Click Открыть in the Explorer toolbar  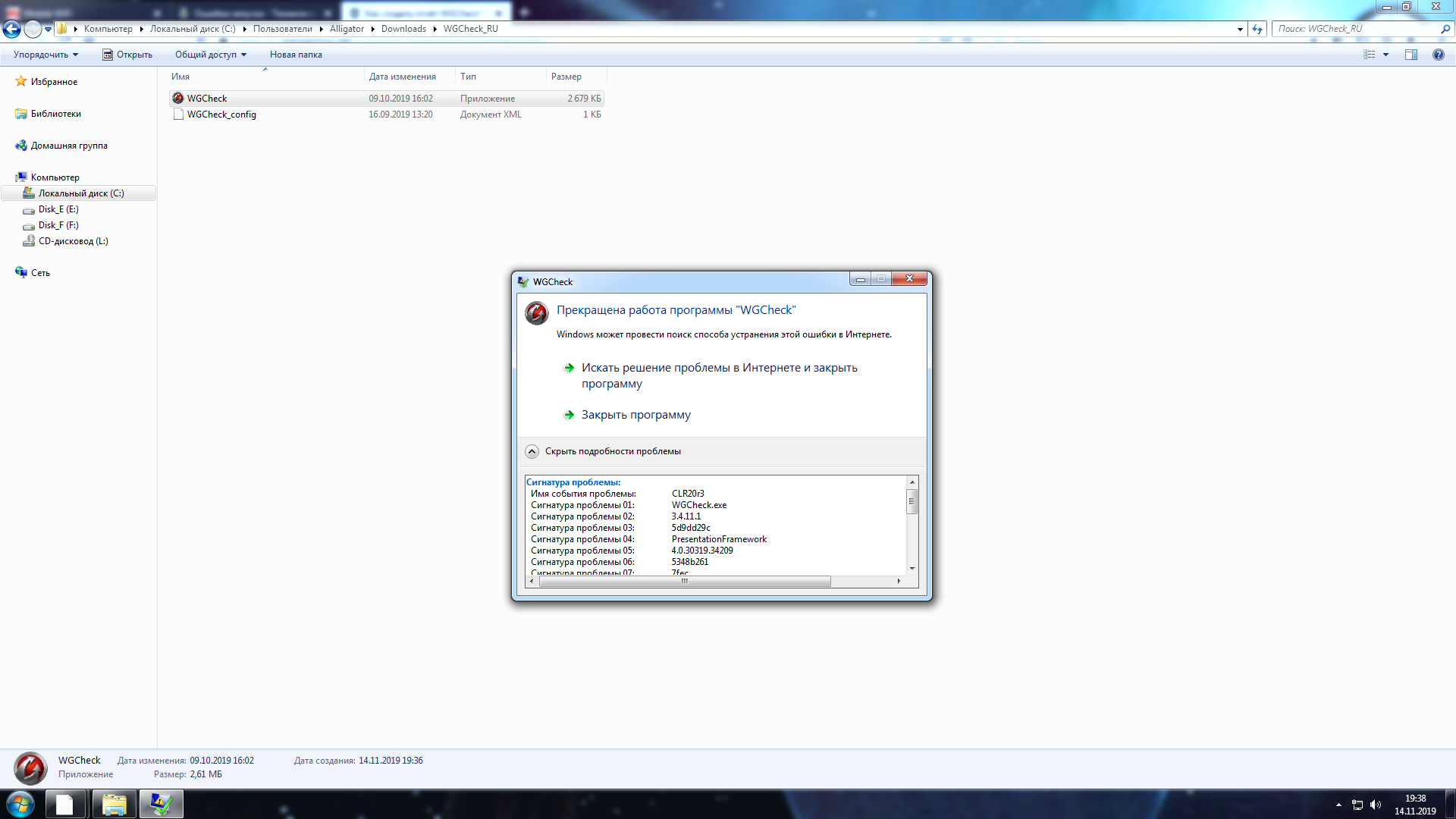tap(127, 55)
